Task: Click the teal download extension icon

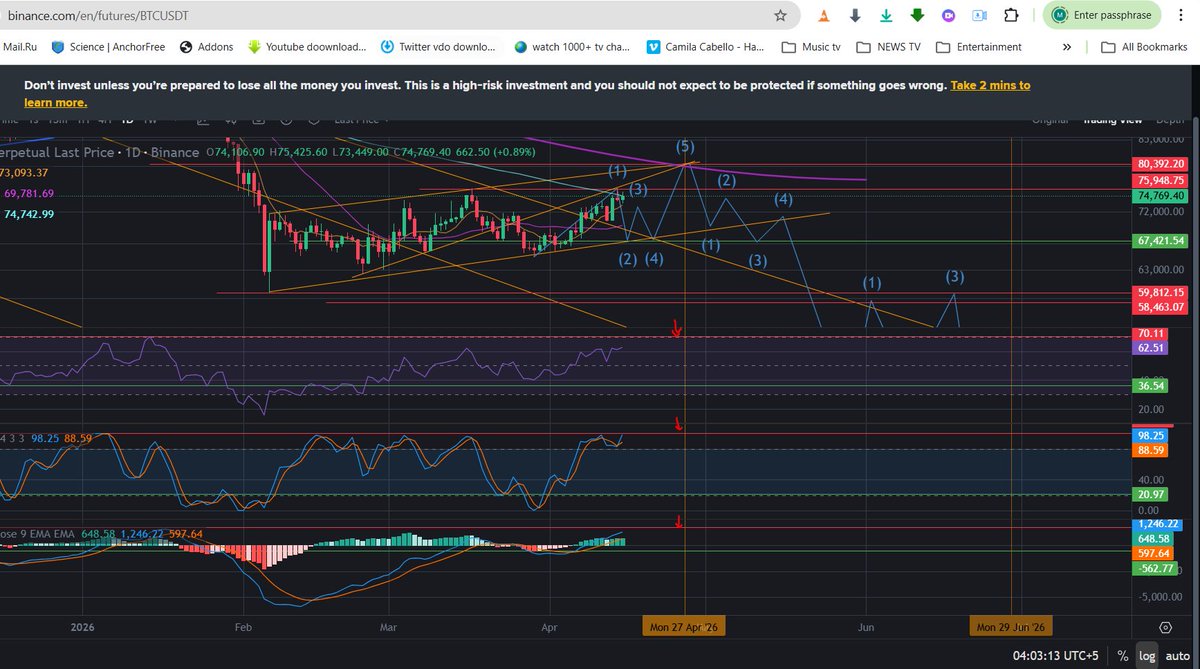Action: [886, 16]
